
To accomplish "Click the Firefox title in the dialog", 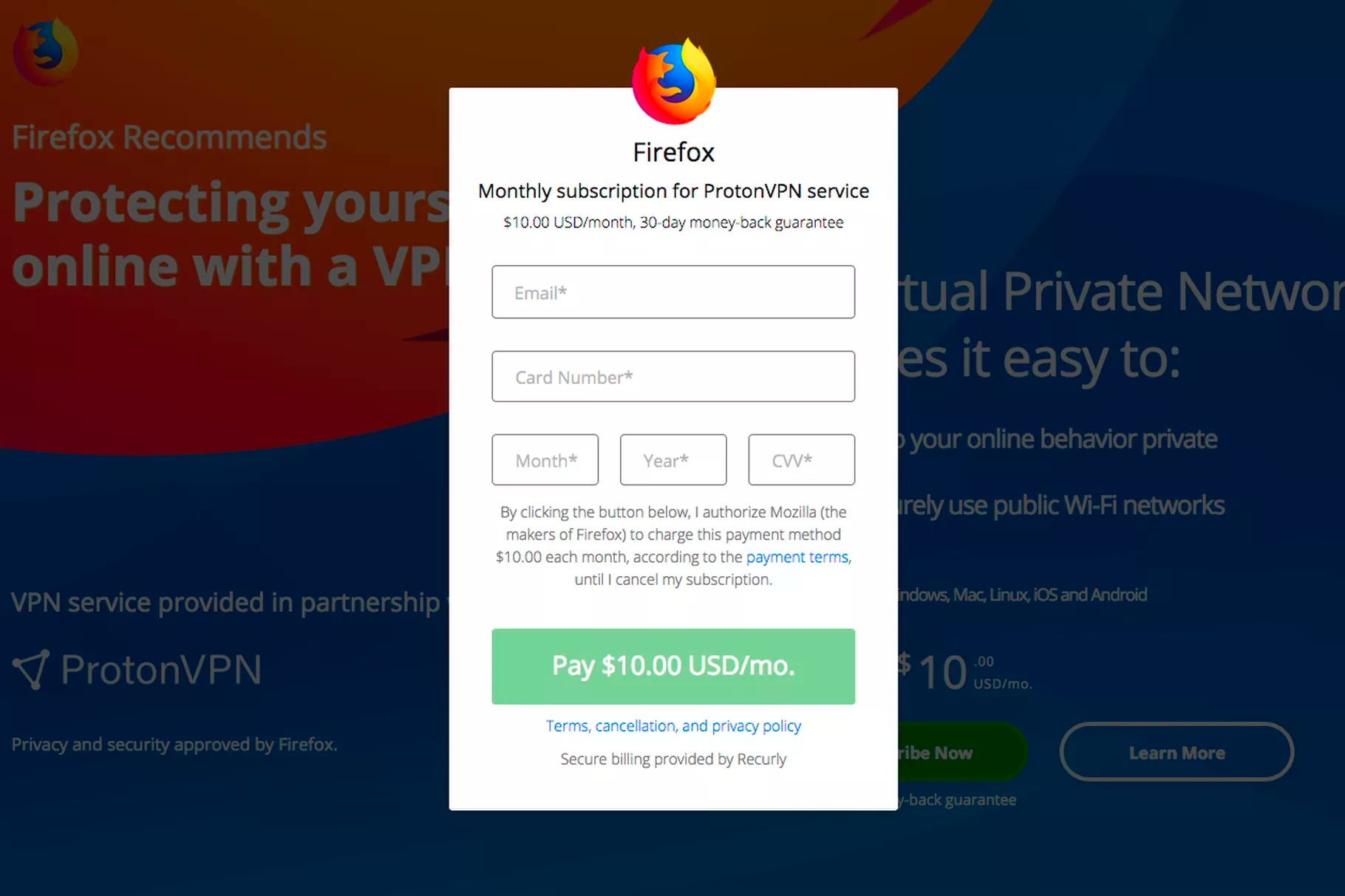I will click(673, 152).
